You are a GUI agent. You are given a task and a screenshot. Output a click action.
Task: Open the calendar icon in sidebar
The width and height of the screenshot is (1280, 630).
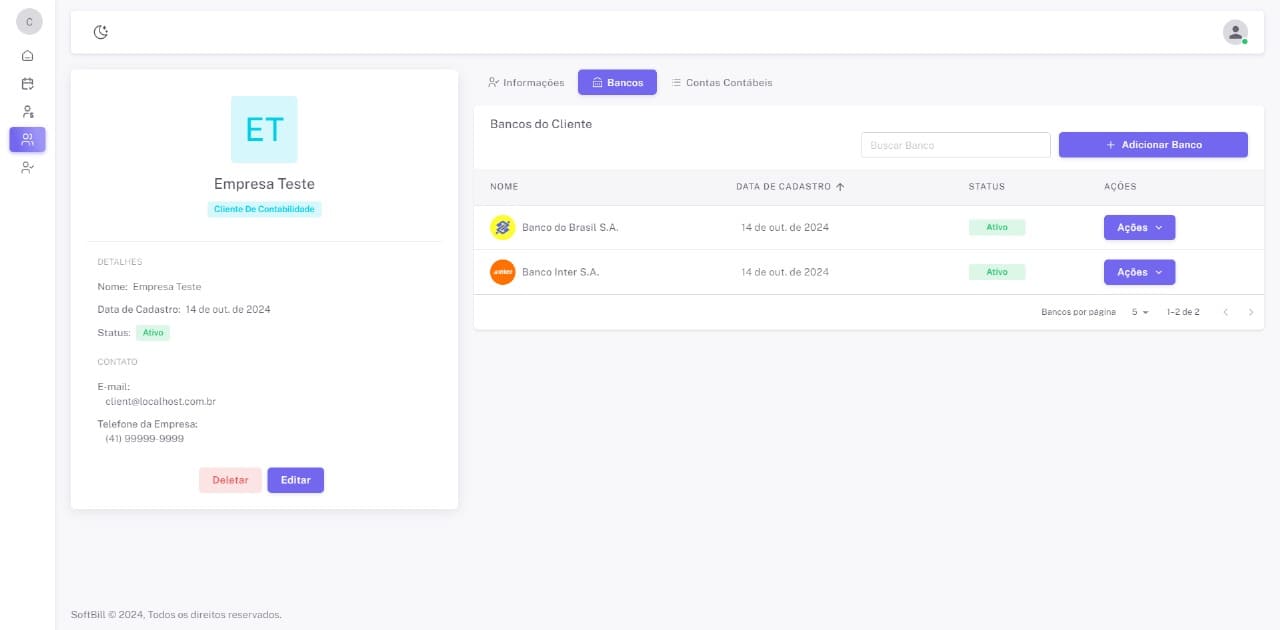coord(27,84)
